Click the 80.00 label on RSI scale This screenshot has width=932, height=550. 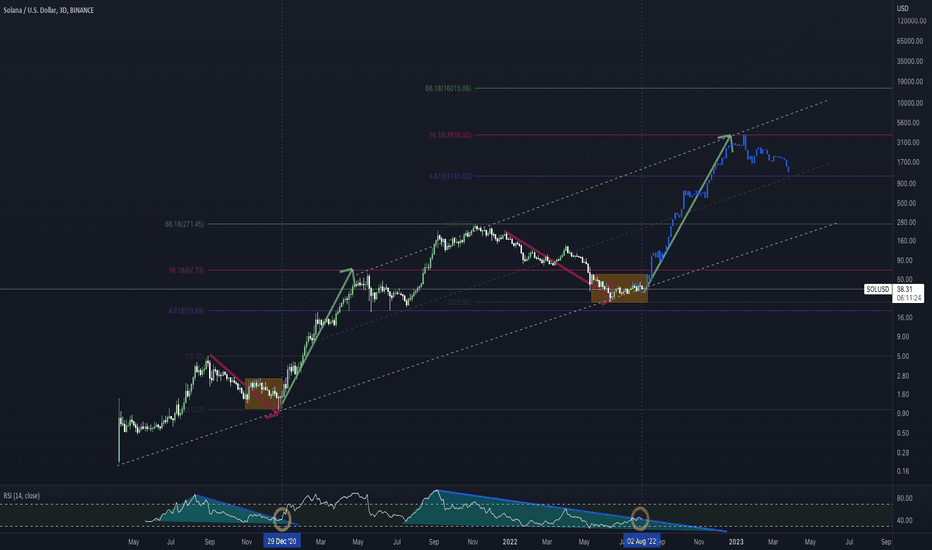[904, 498]
